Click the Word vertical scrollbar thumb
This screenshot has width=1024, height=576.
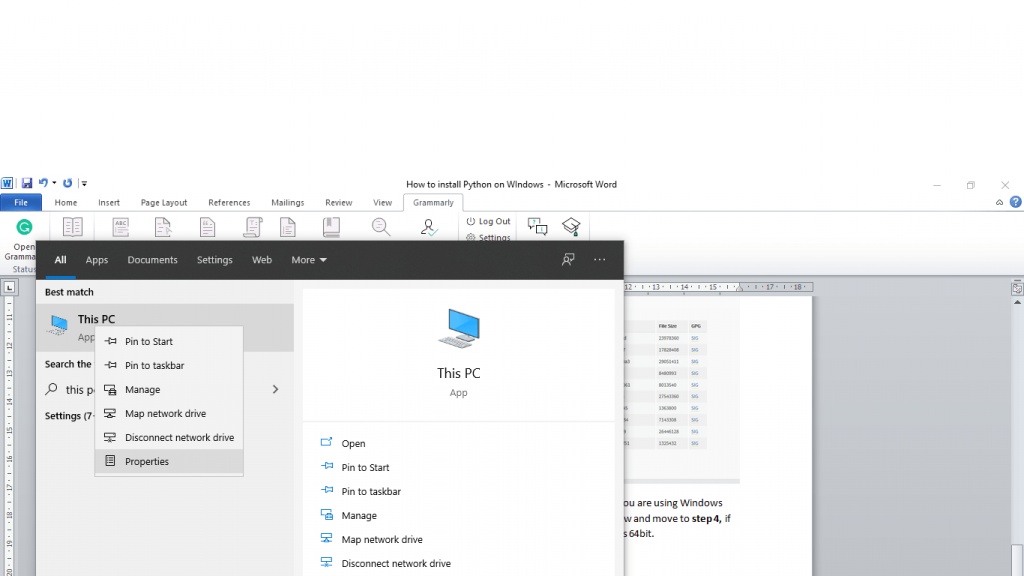(x=1017, y=560)
